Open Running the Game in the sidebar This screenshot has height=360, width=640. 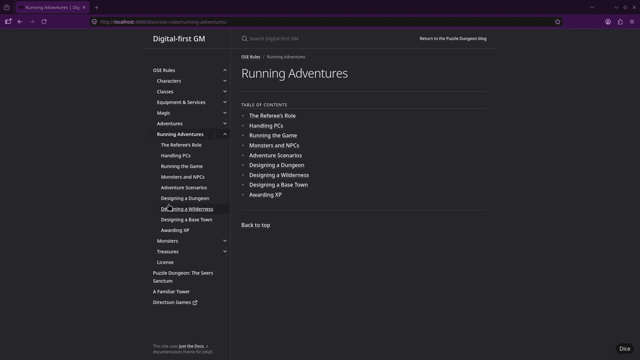(182, 166)
